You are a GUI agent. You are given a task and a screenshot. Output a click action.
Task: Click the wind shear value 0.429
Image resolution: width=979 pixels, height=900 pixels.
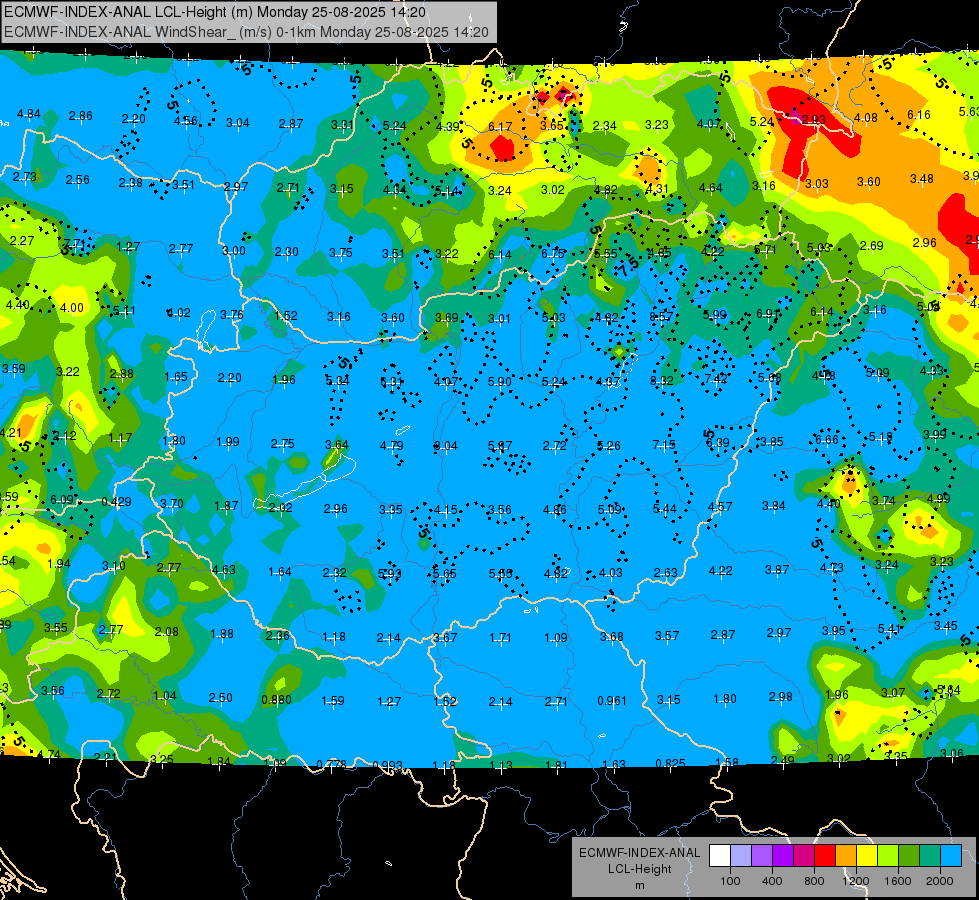pyautogui.click(x=116, y=502)
